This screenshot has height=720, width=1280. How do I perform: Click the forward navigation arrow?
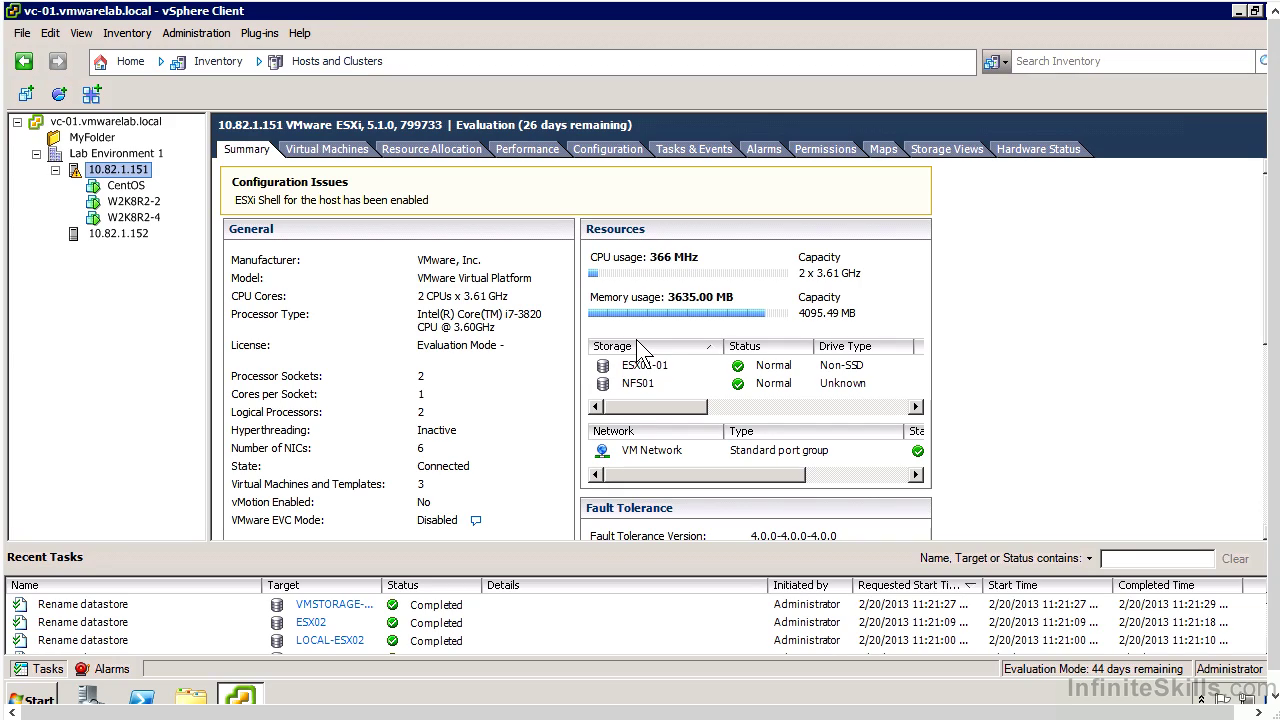click(x=58, y=61)
